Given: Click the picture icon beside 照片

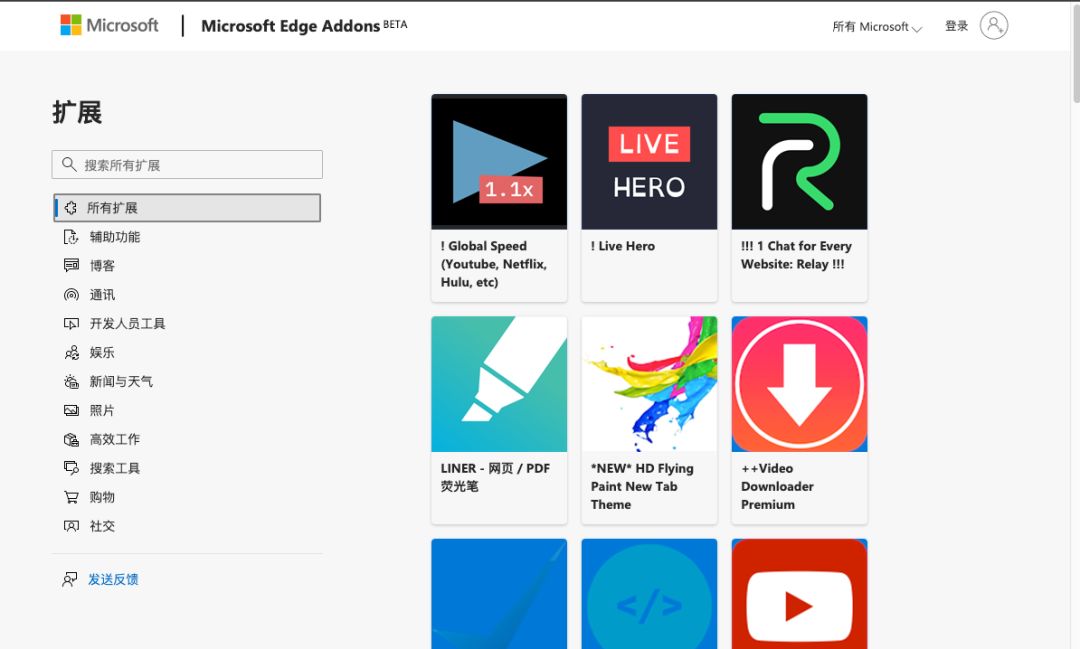Looking at the screenshot, I should click(x=71, y=411).
